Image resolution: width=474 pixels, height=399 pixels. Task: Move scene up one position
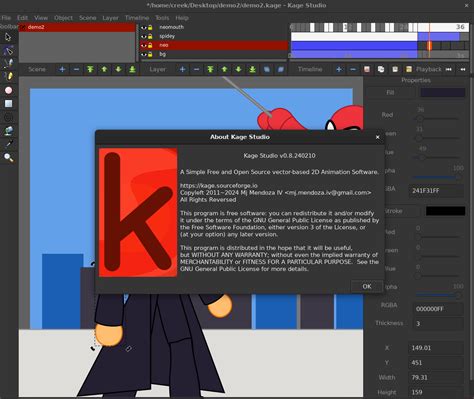point(104,69)
